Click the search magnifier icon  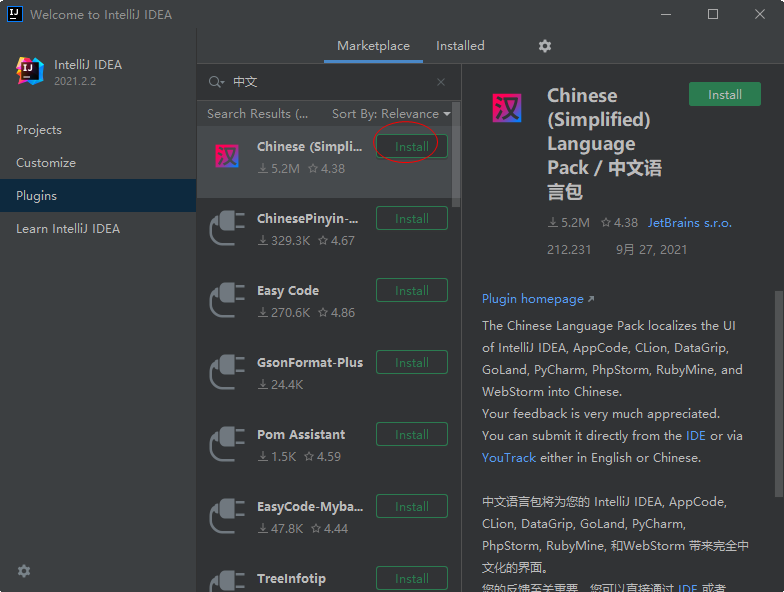pos(216,82)
